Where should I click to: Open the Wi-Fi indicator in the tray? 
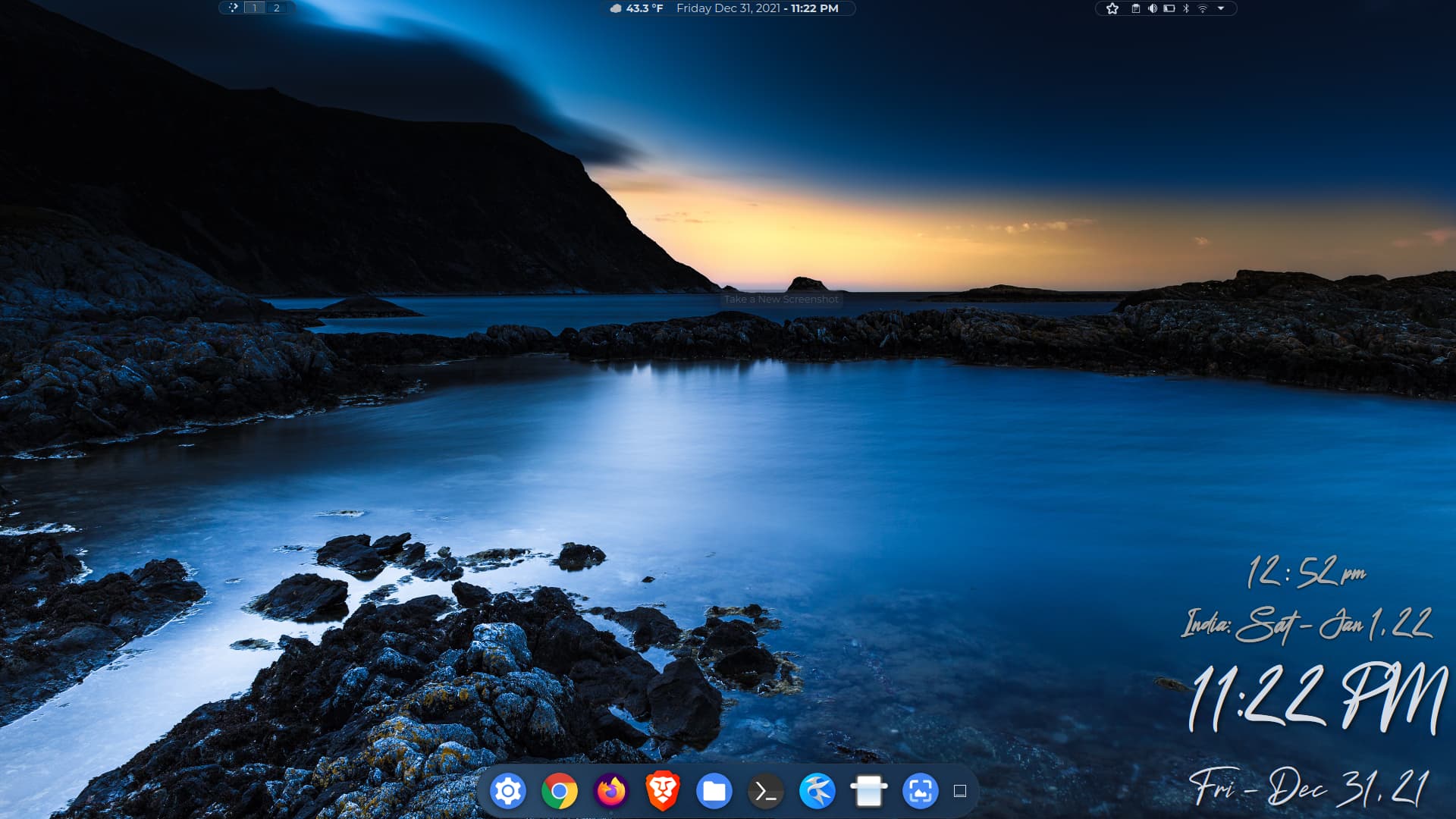[1203, 8]
